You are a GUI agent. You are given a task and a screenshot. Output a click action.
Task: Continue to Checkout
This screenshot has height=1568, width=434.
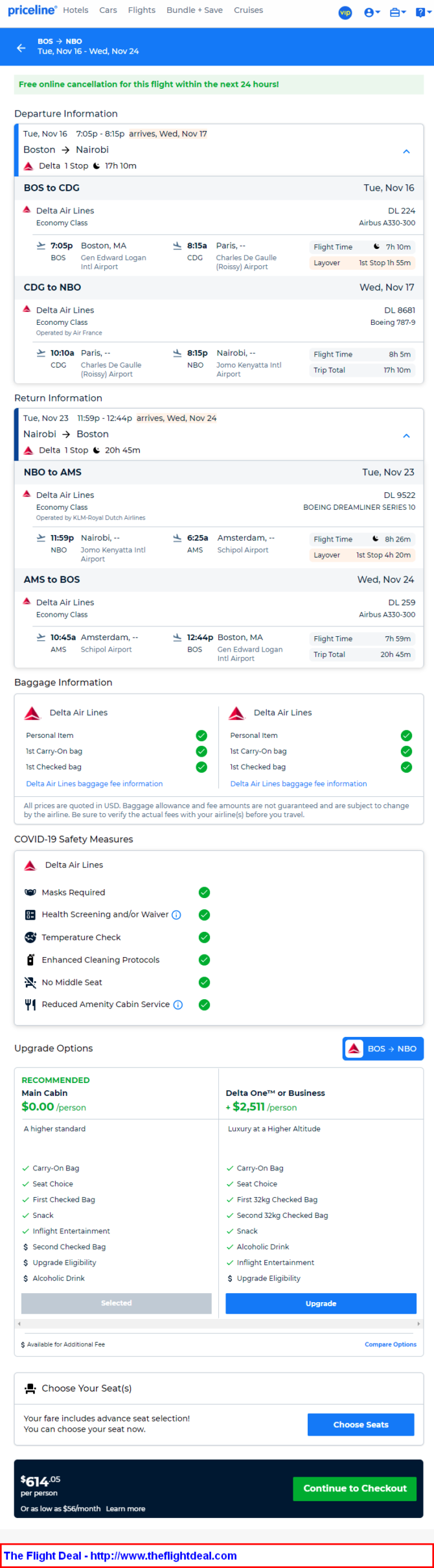[x=355, y=1488]
